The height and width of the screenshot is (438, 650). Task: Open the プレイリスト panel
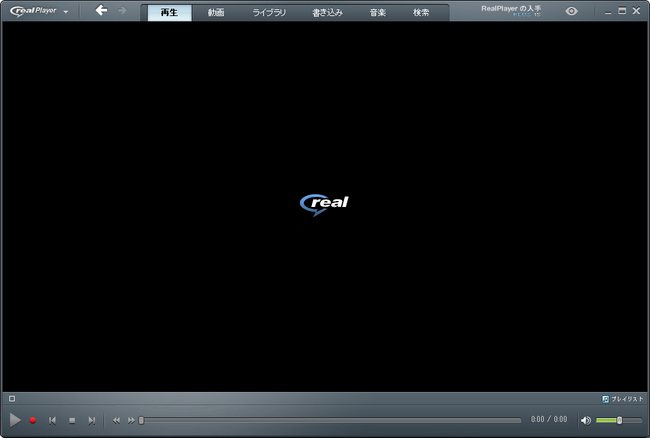[623, 399]
